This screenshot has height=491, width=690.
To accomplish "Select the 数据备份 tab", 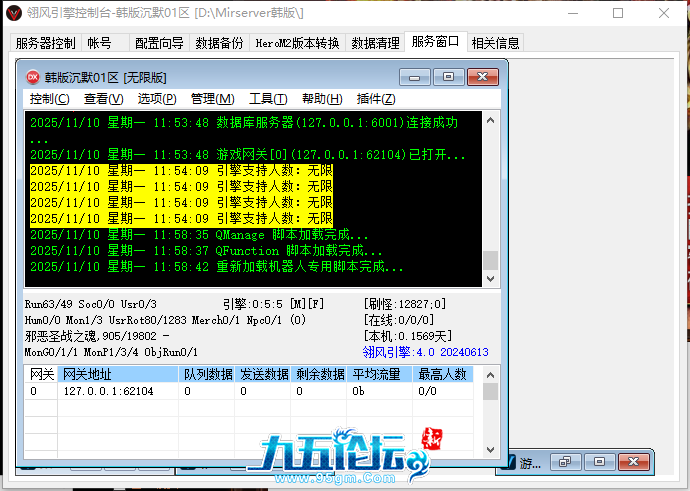I will [219, 43].
